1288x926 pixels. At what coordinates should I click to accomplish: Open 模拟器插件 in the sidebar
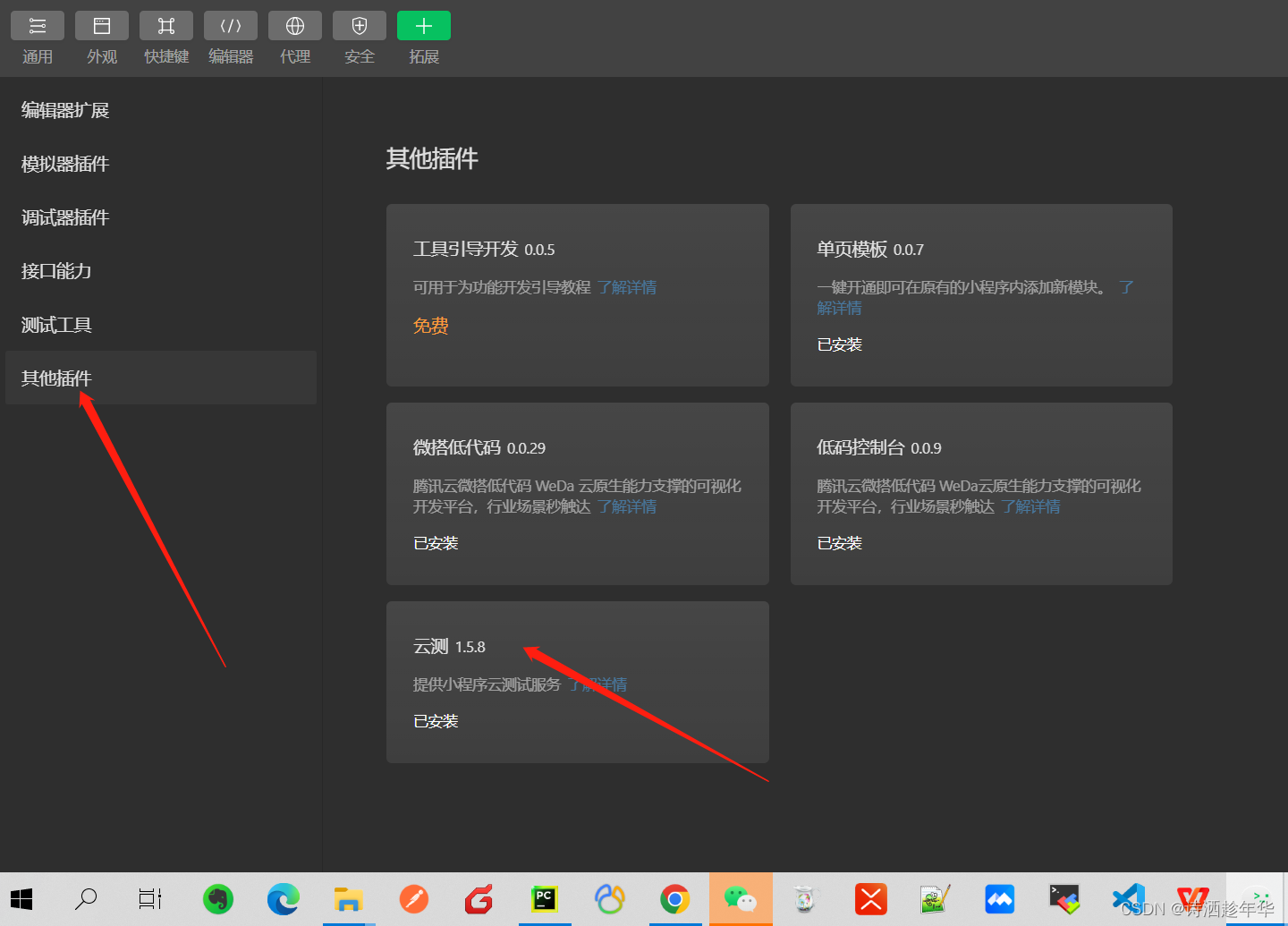coord(161,164)
